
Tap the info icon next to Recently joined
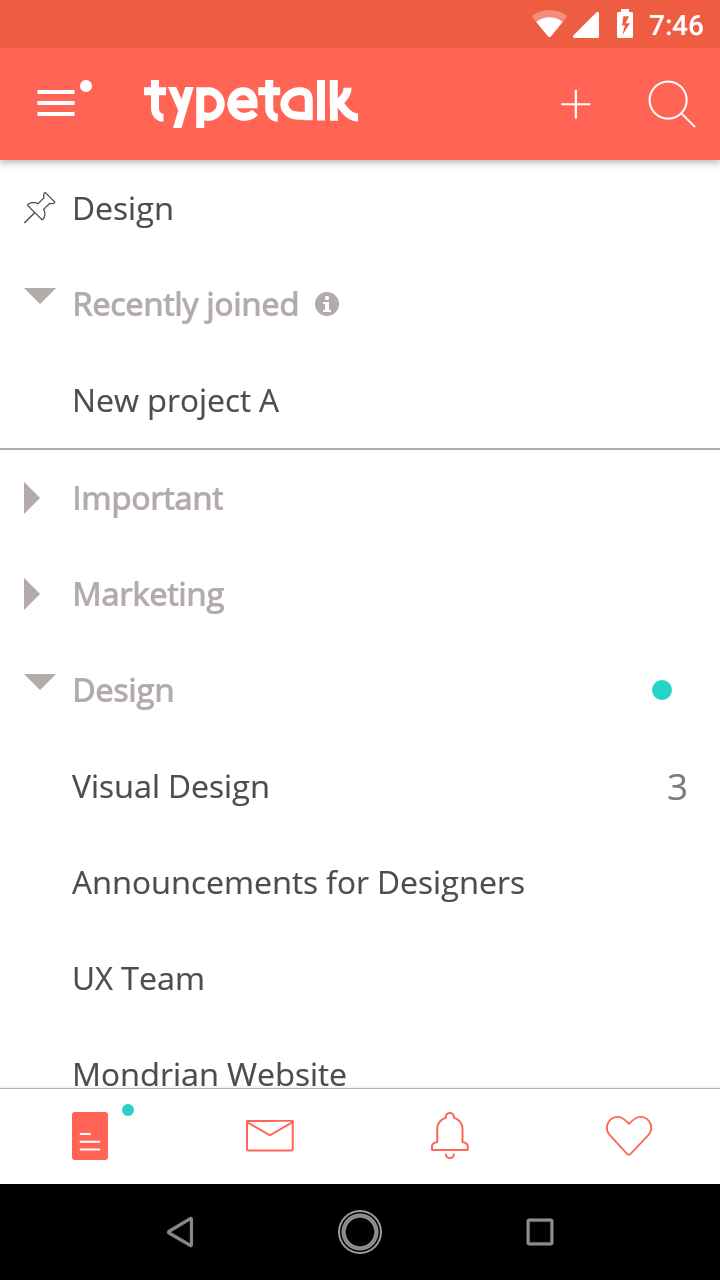click(327, 304)
